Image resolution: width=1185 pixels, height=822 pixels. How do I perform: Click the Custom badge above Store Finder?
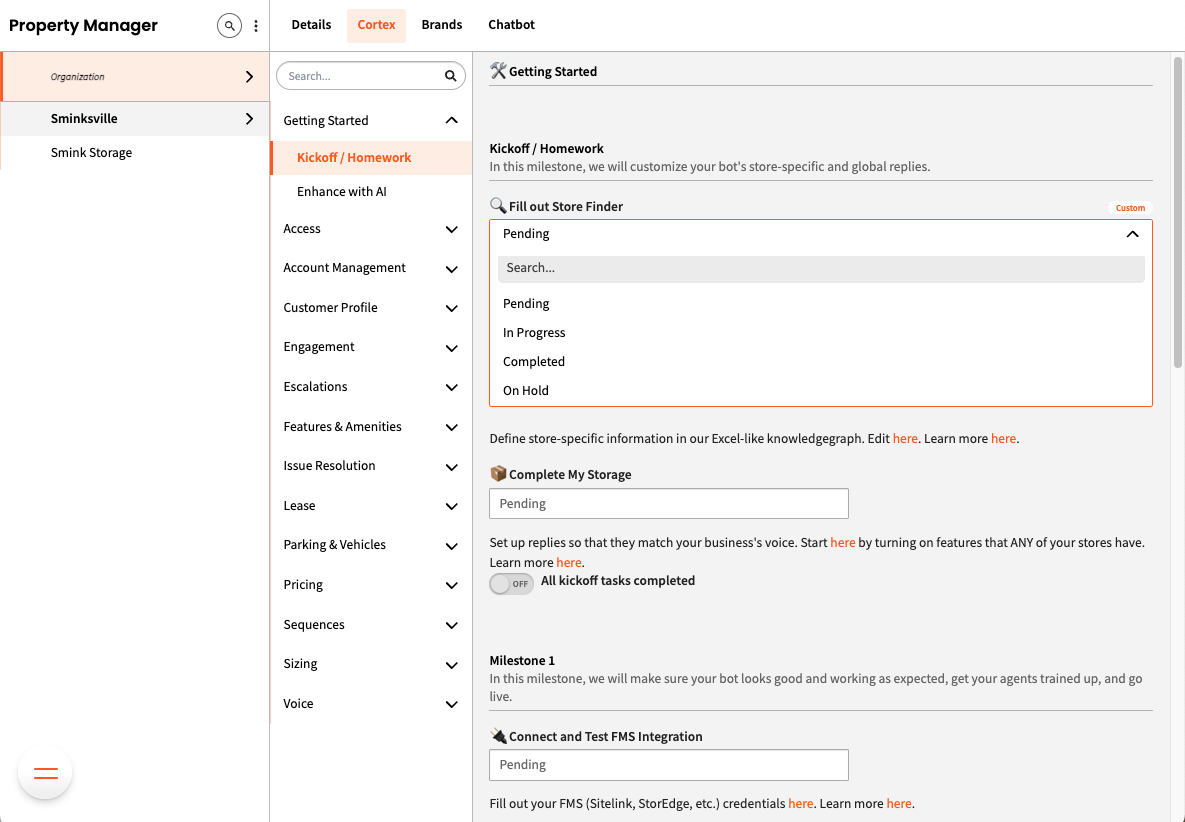pos(1130,208)
